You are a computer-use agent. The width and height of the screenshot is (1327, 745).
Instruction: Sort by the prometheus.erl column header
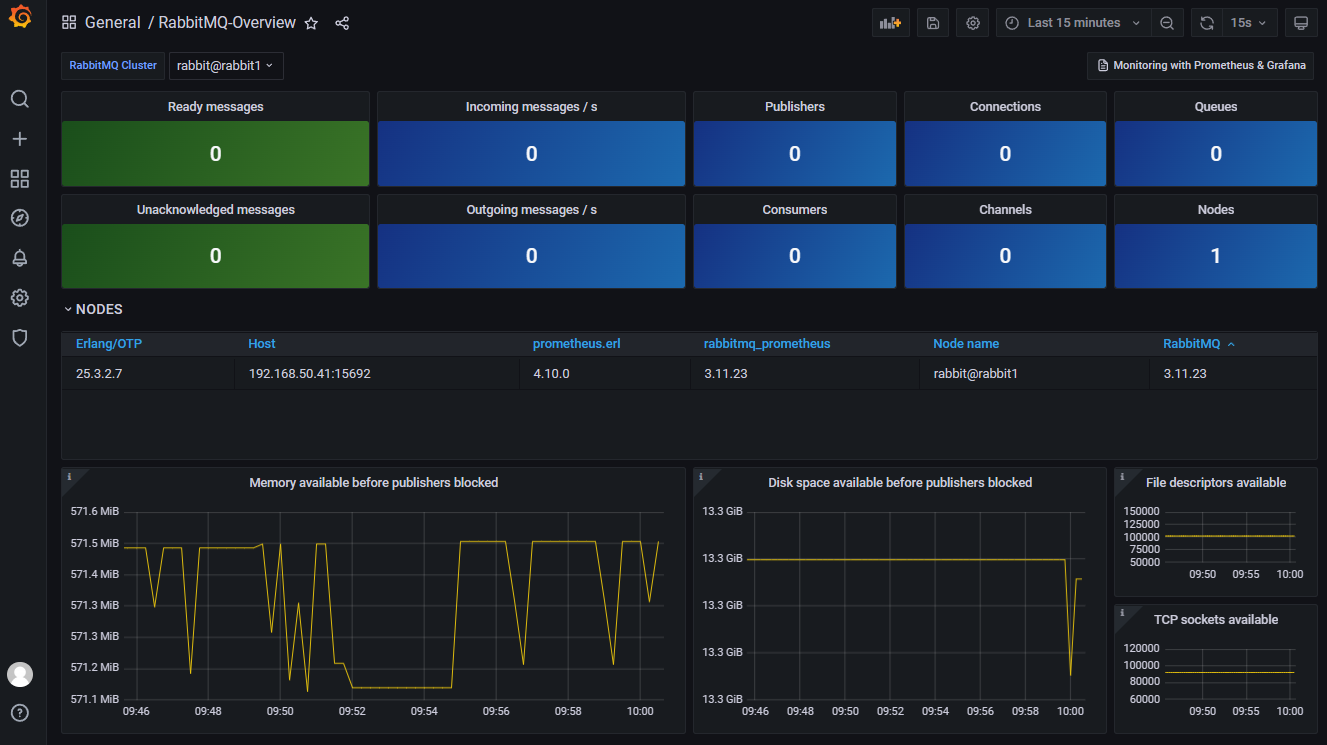click(577, 344)
